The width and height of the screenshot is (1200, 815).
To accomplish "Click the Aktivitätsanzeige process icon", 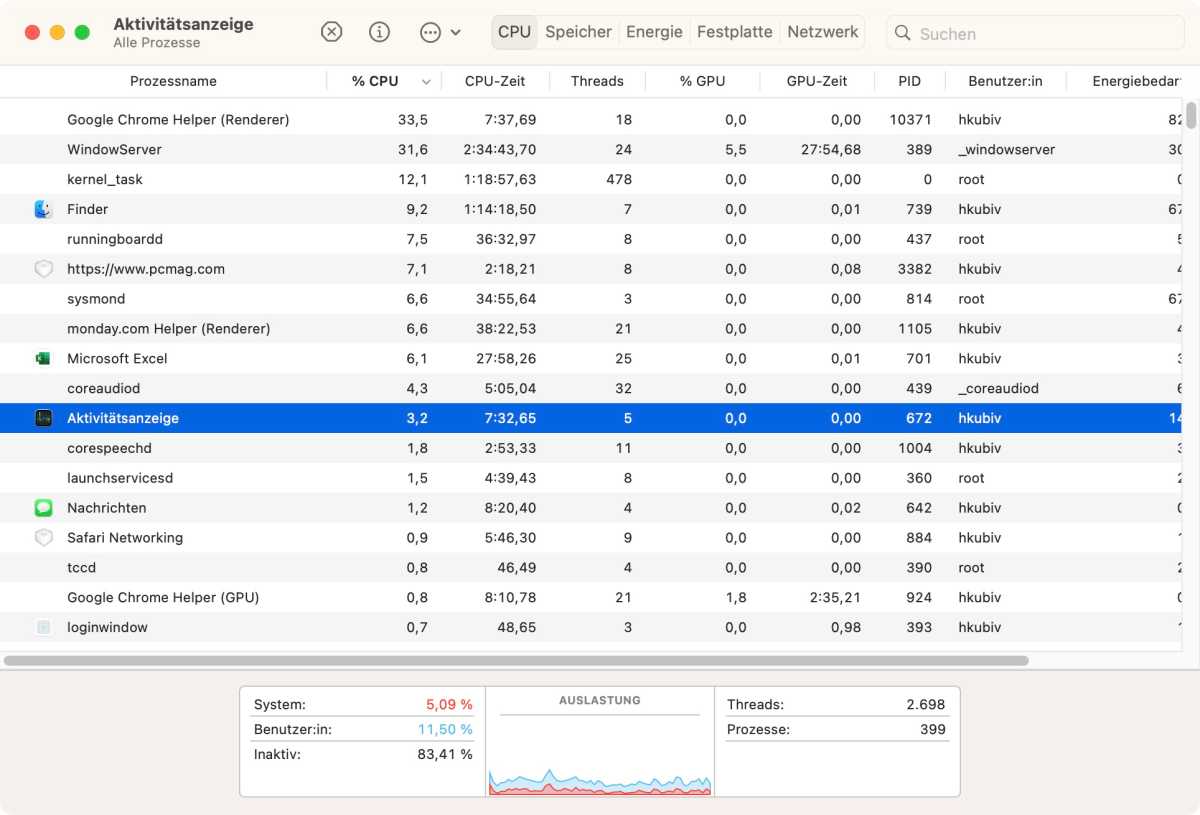I will pos(43,418).
